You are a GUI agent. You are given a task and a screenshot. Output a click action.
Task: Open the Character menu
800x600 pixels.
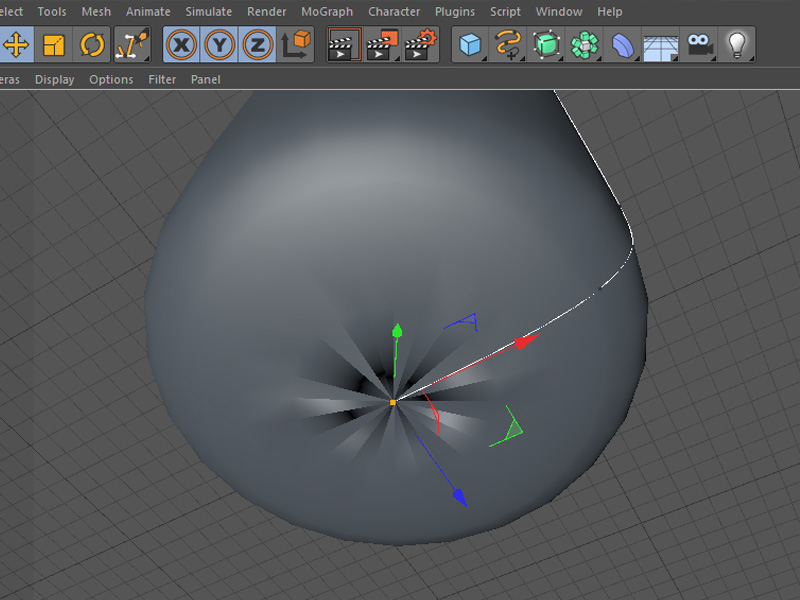[x=394, y=11]
